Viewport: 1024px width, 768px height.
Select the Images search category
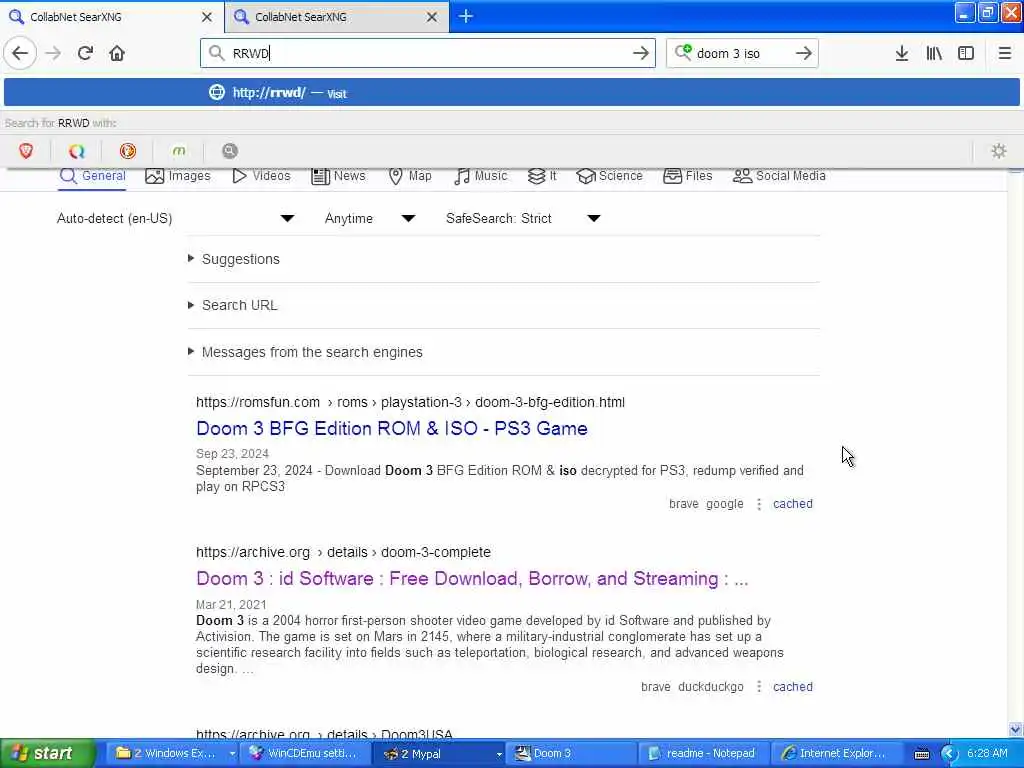click(x=178, y=176)
